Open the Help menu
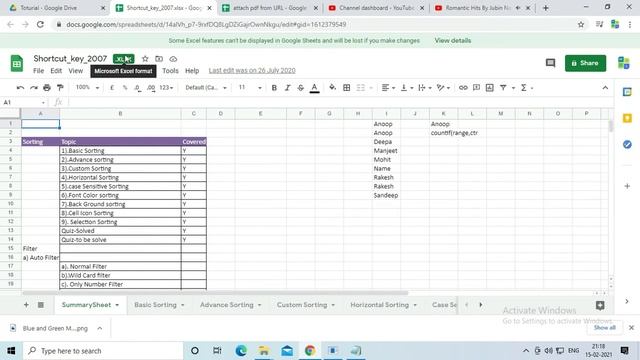The image size is (640, 360). click(192, 71)
